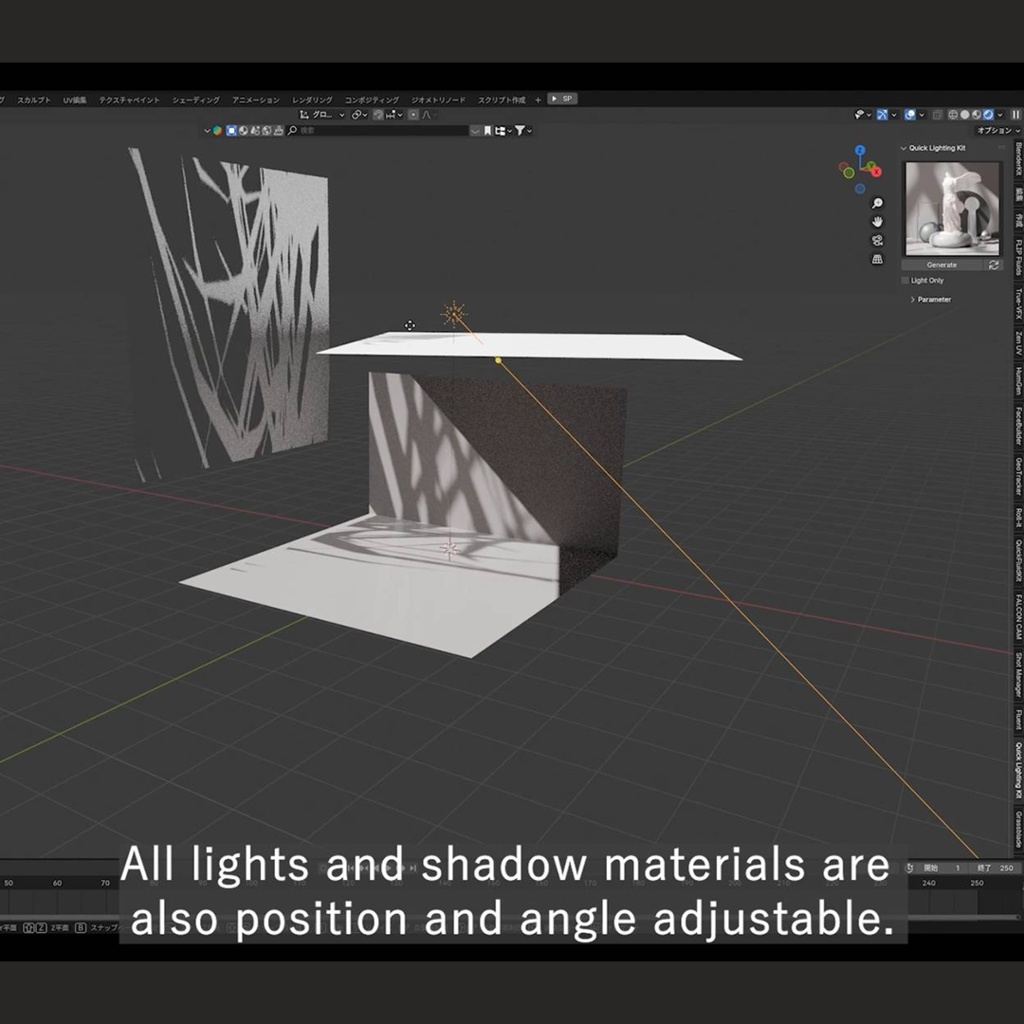Toggle Show Gizmos visibility

click(883, 115)
